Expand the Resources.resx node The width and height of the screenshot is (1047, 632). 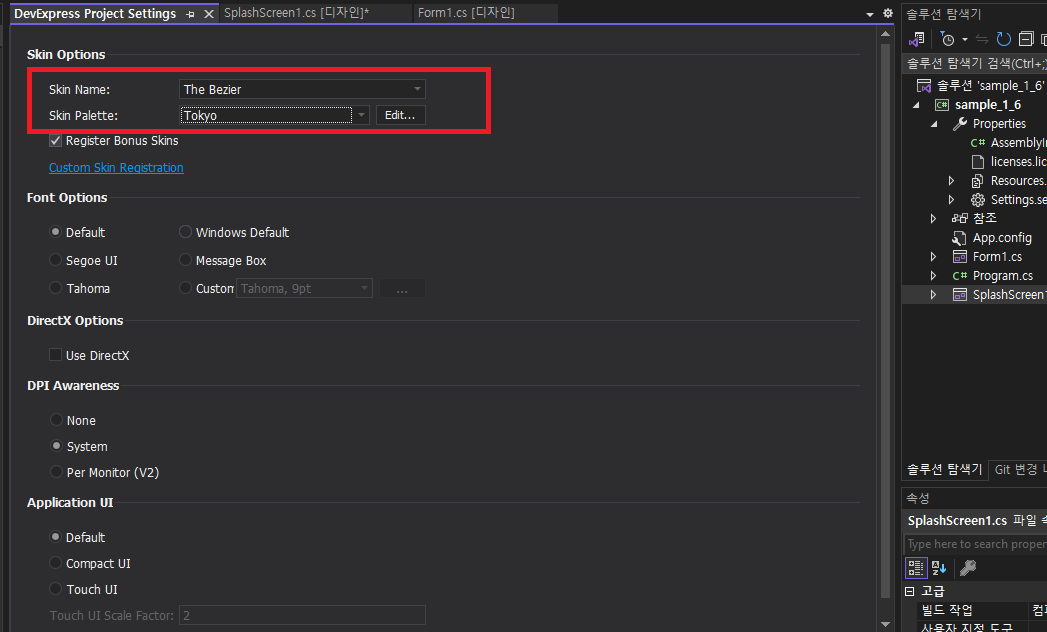pyautogui.click(x=952, y=181)
